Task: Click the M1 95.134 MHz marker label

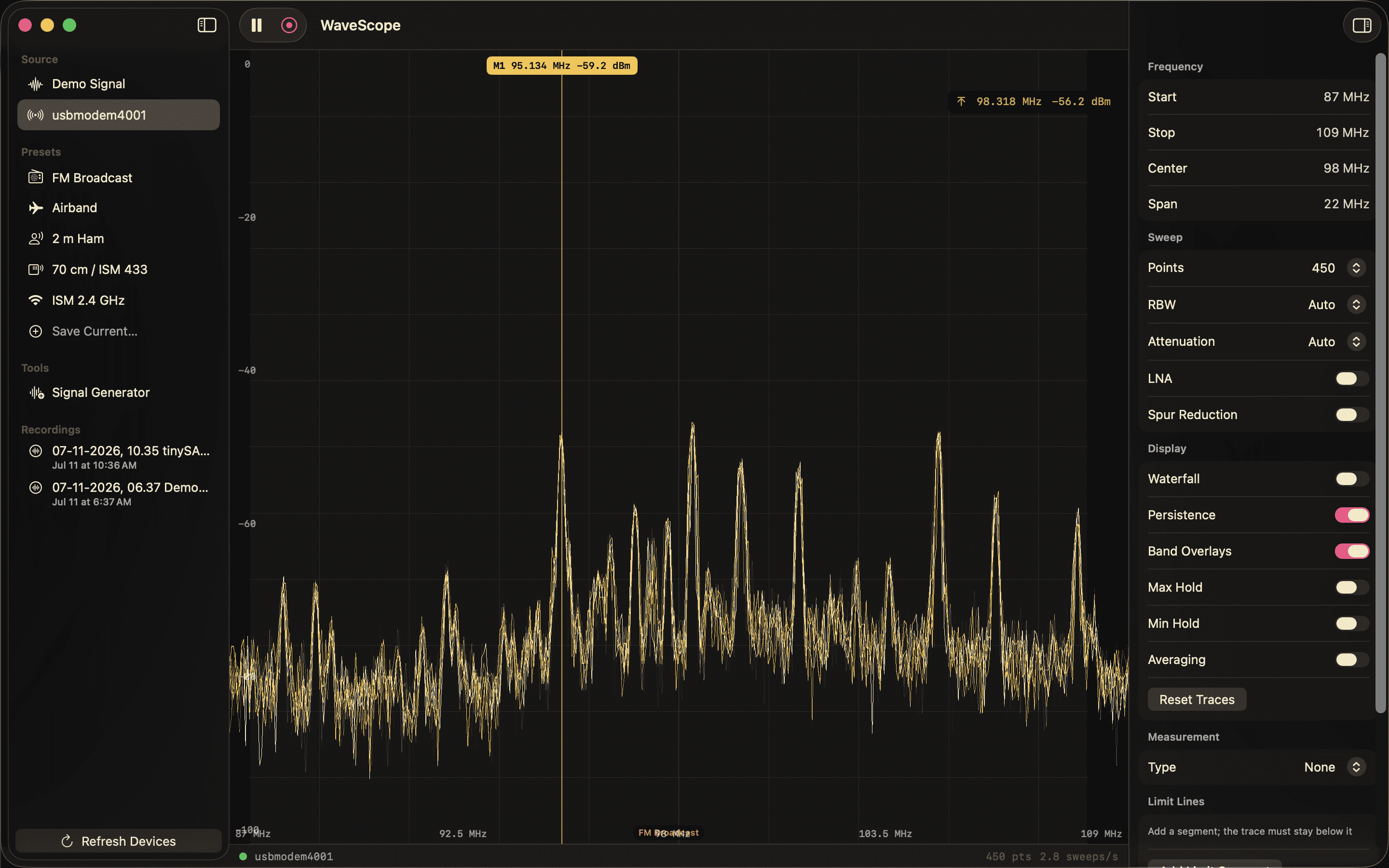Action: (561, 66)
